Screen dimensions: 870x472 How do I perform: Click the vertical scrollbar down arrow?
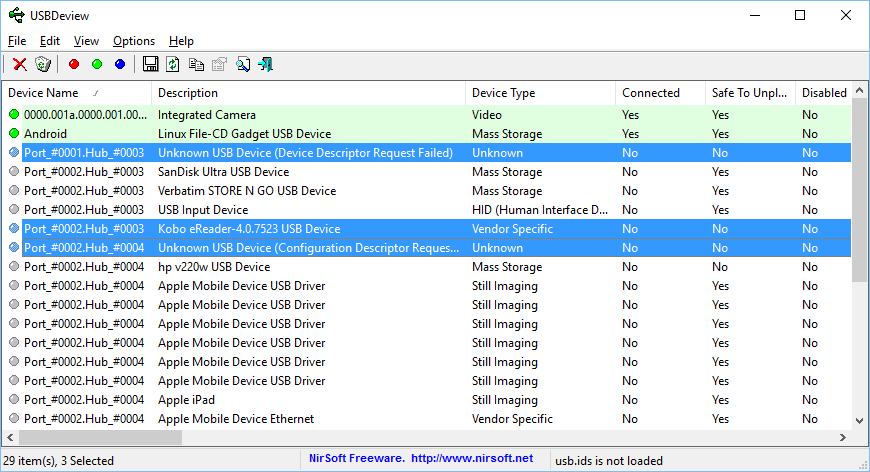(x=860, y=420)
